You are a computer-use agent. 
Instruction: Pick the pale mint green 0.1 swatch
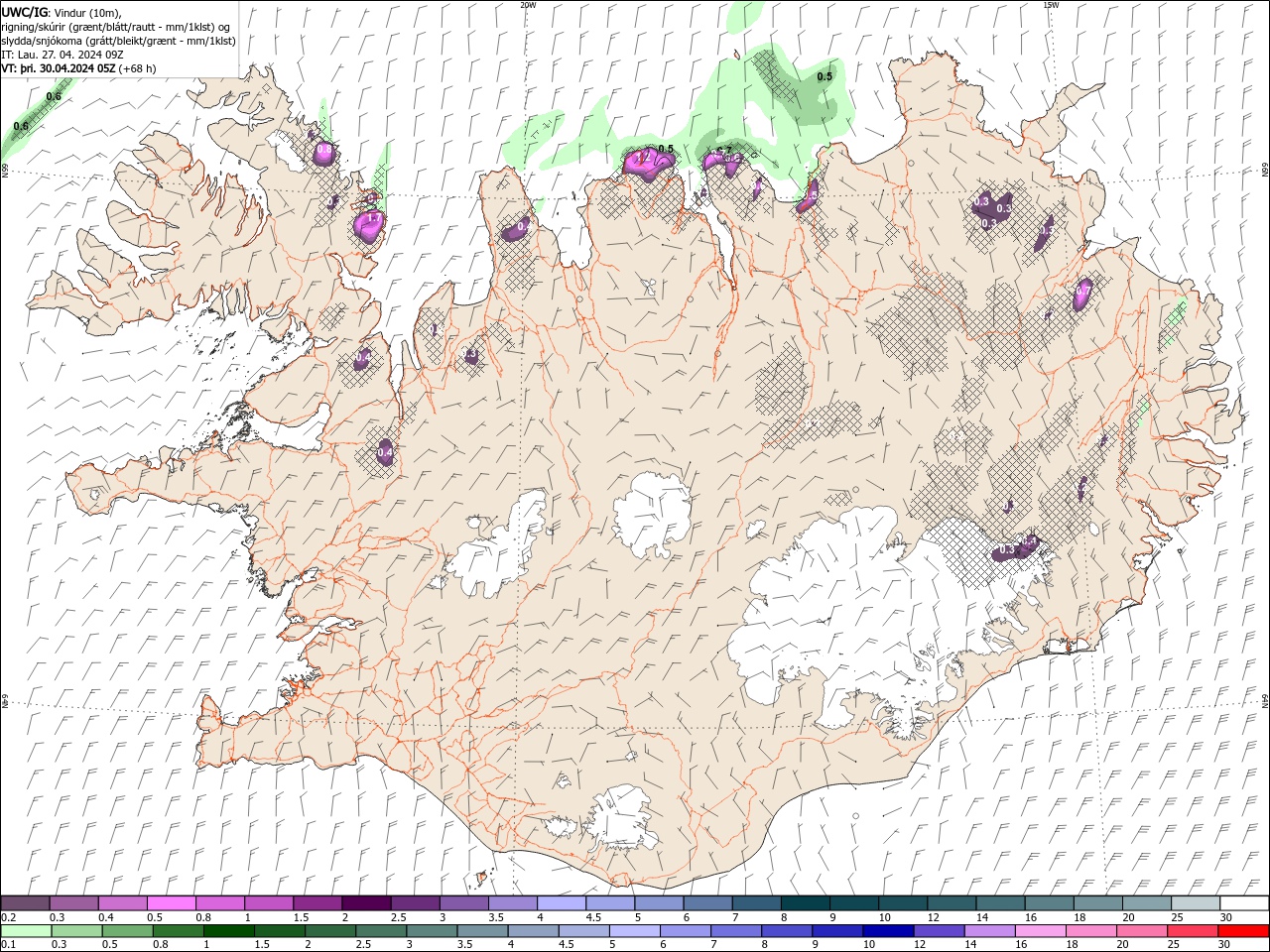[25, 931]
